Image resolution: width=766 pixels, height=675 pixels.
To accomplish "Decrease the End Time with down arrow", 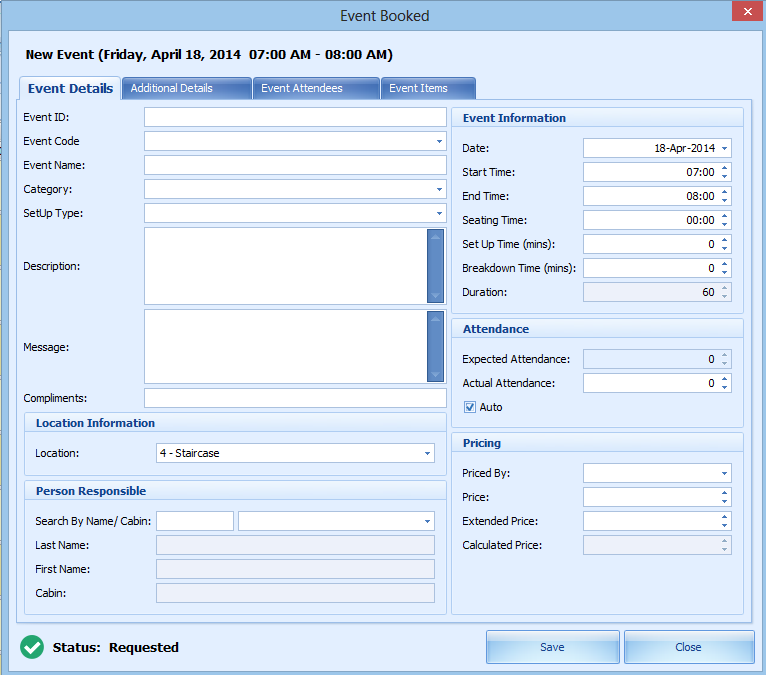I will (724, 200).
